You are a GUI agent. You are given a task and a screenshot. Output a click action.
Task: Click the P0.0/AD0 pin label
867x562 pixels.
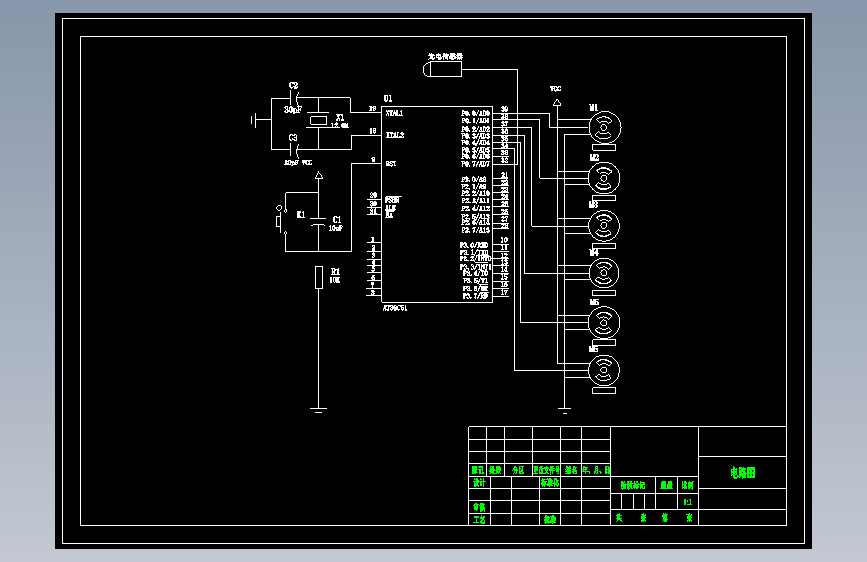point(476,113)
